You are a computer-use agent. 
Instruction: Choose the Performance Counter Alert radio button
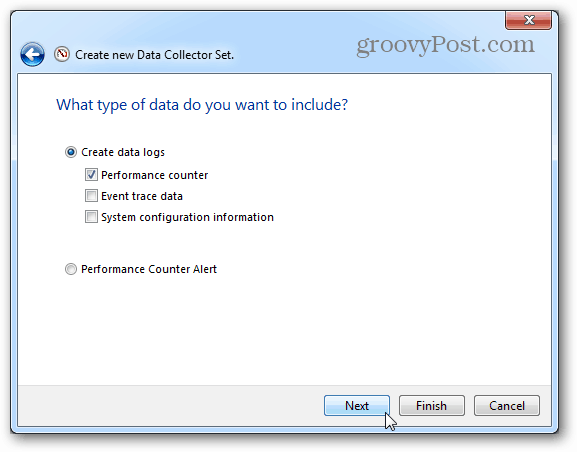(x=71, y=269)
